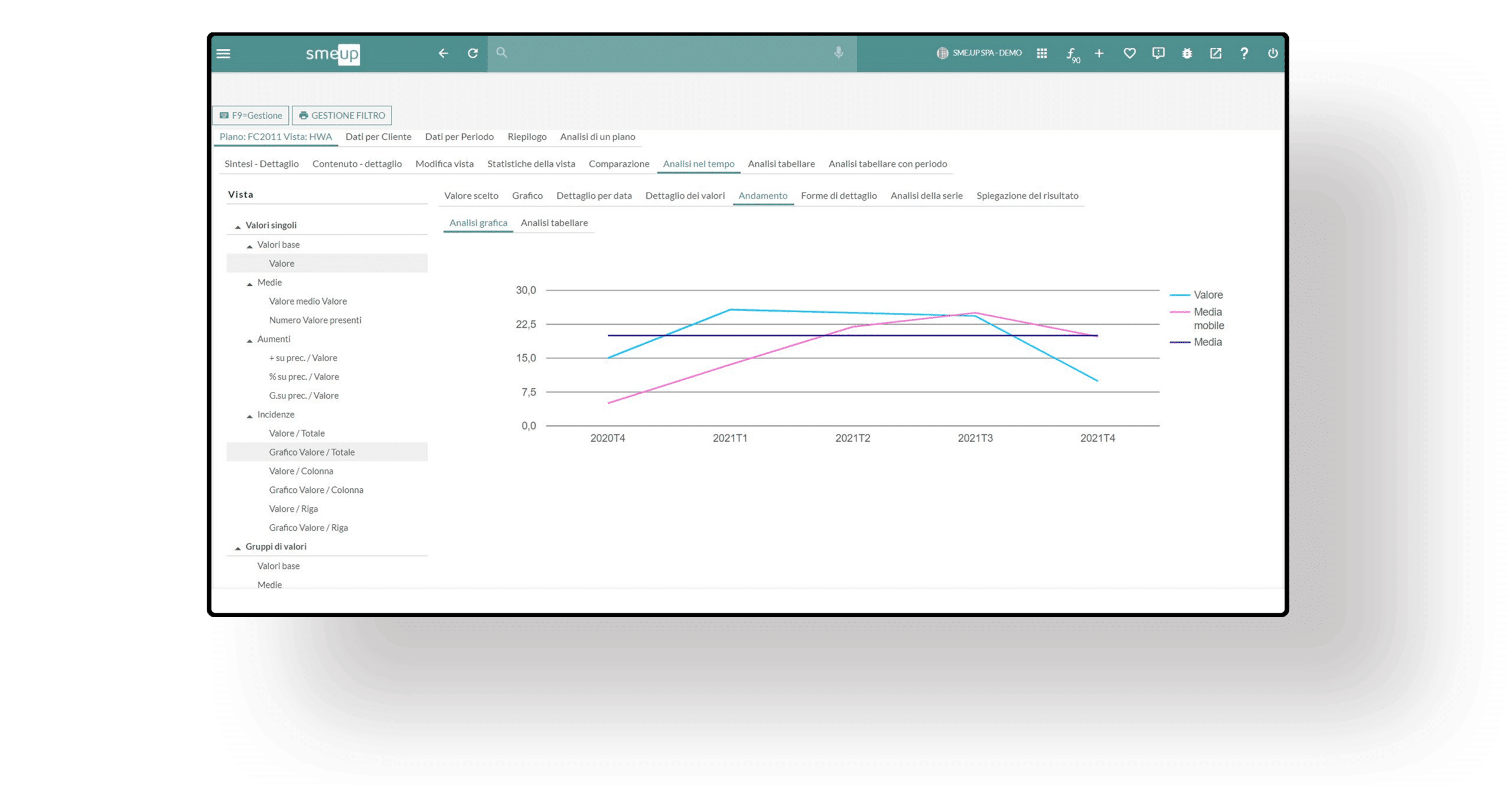This screenshot has height=801, width=1512.
Task: Collapse the Valori singoli tree node
Action: pyautogui.click(x=238, y=226)
